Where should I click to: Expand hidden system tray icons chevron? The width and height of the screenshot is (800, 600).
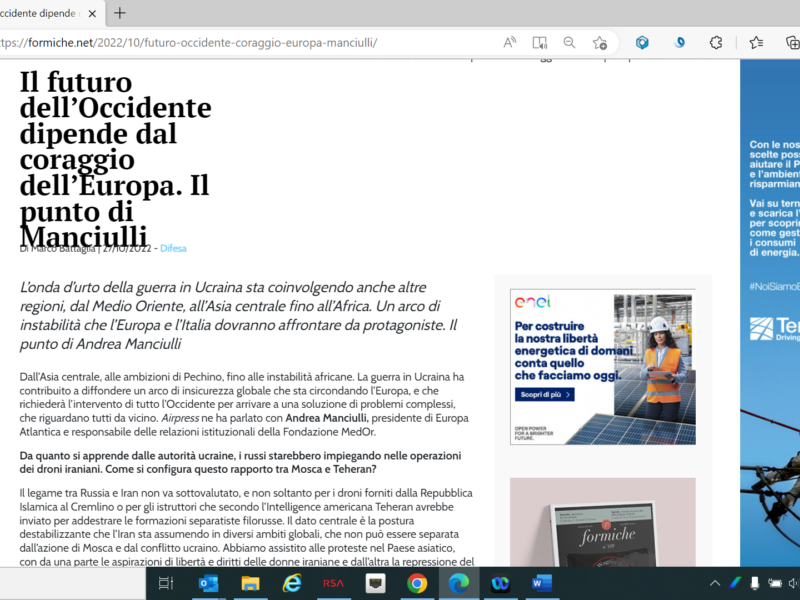(x=715, y=583)
